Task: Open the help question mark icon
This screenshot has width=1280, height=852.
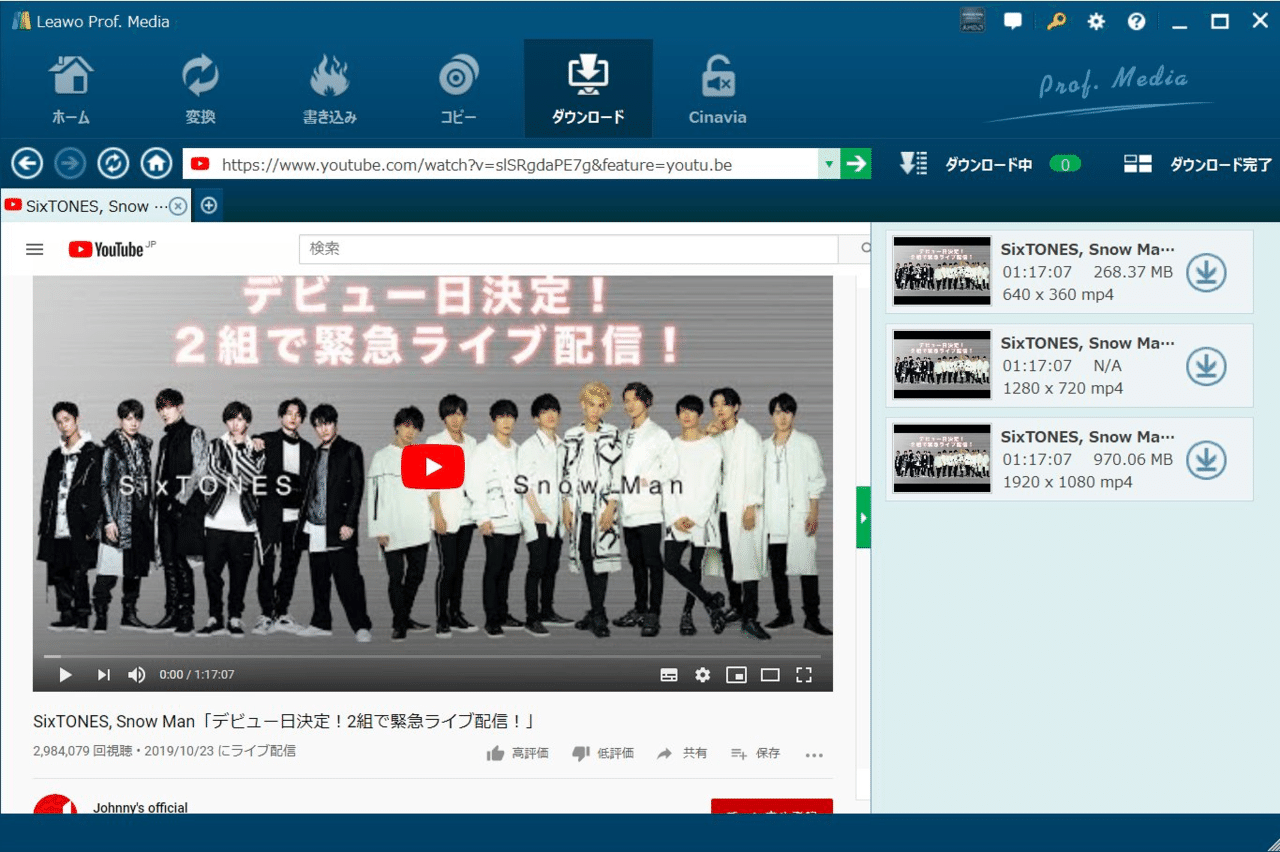Action: (1136, 21)
